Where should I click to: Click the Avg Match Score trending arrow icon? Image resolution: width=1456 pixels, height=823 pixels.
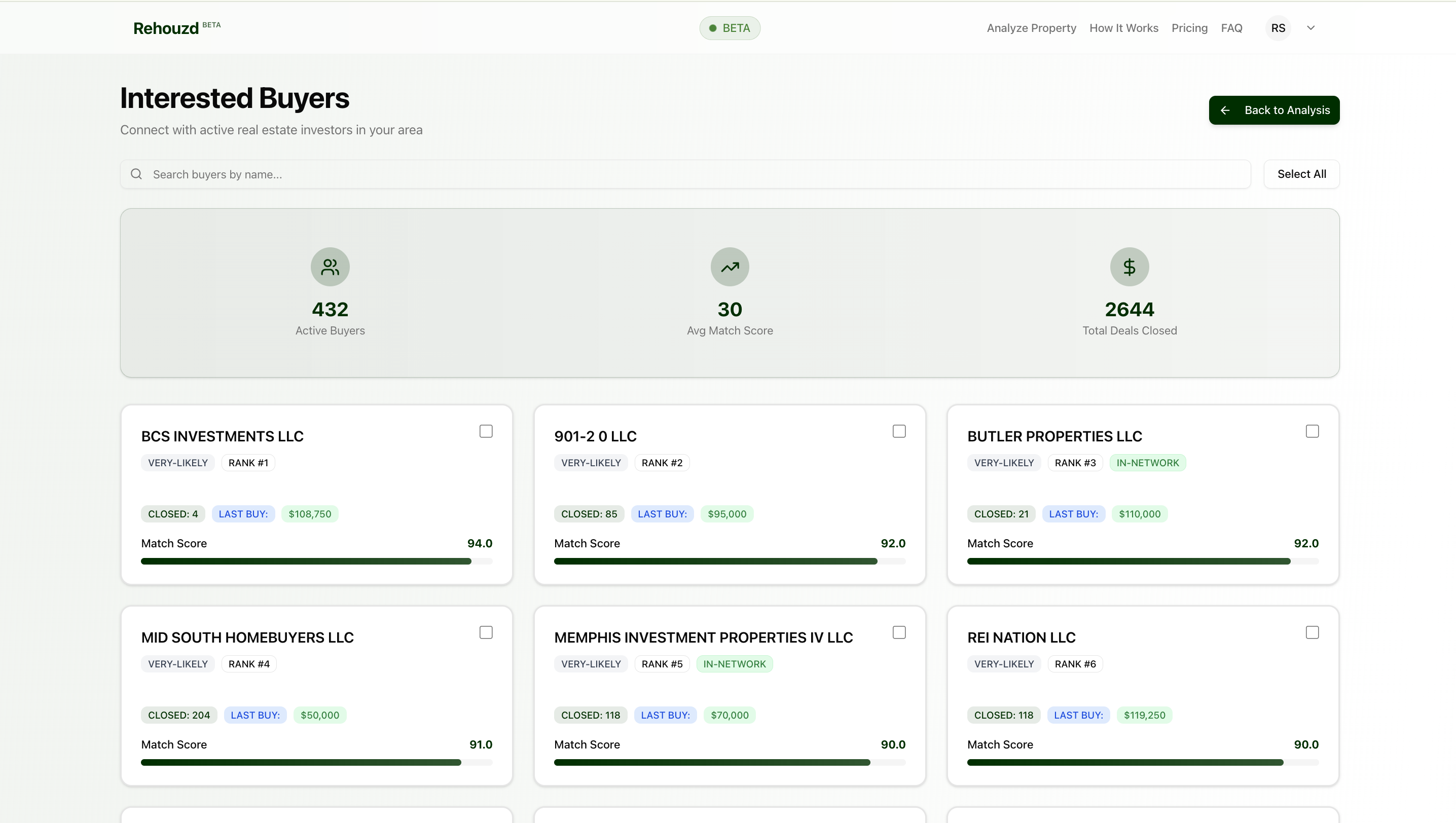730,266
